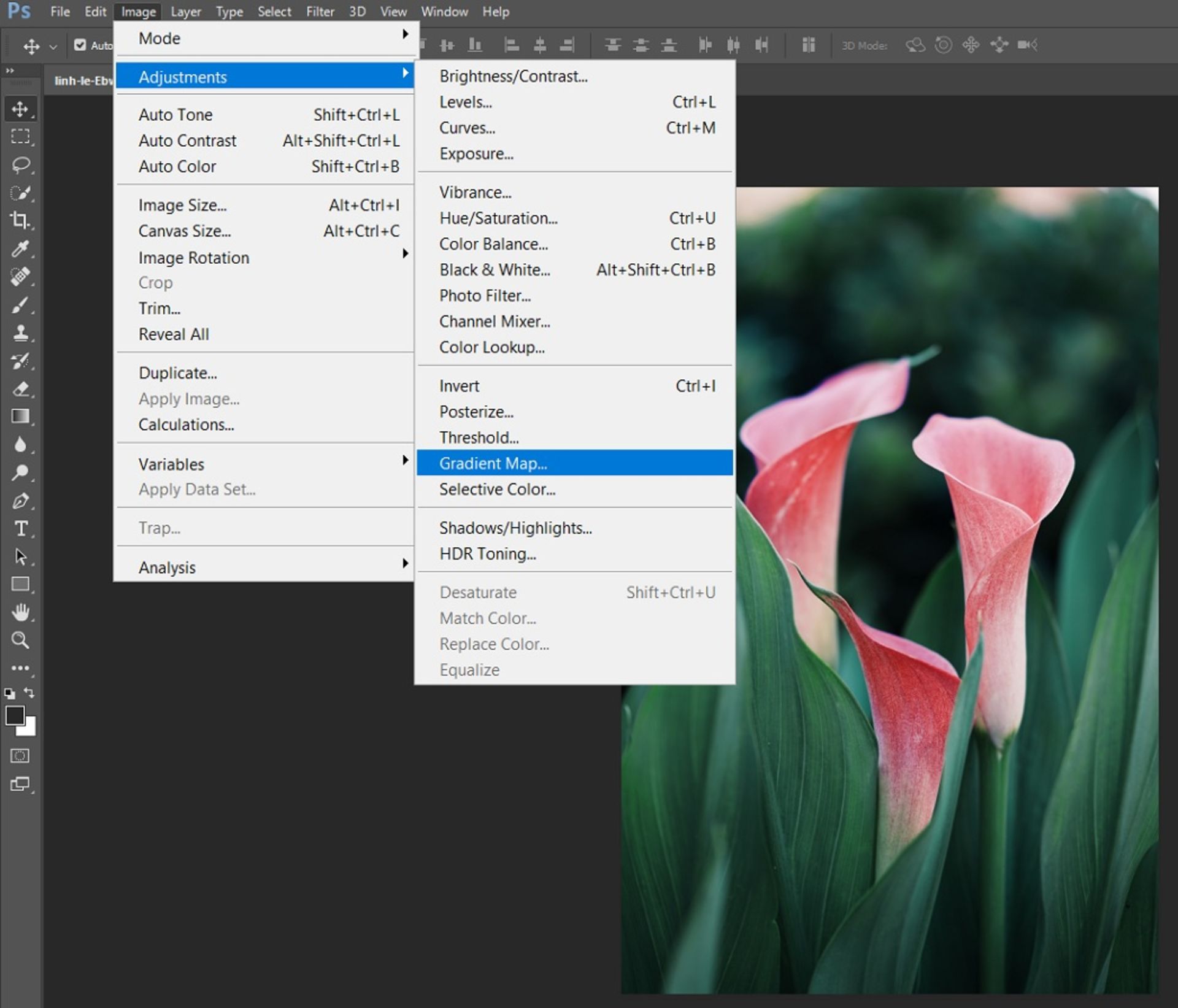Pick the Eyedropper tool

(x=20, y=248)
